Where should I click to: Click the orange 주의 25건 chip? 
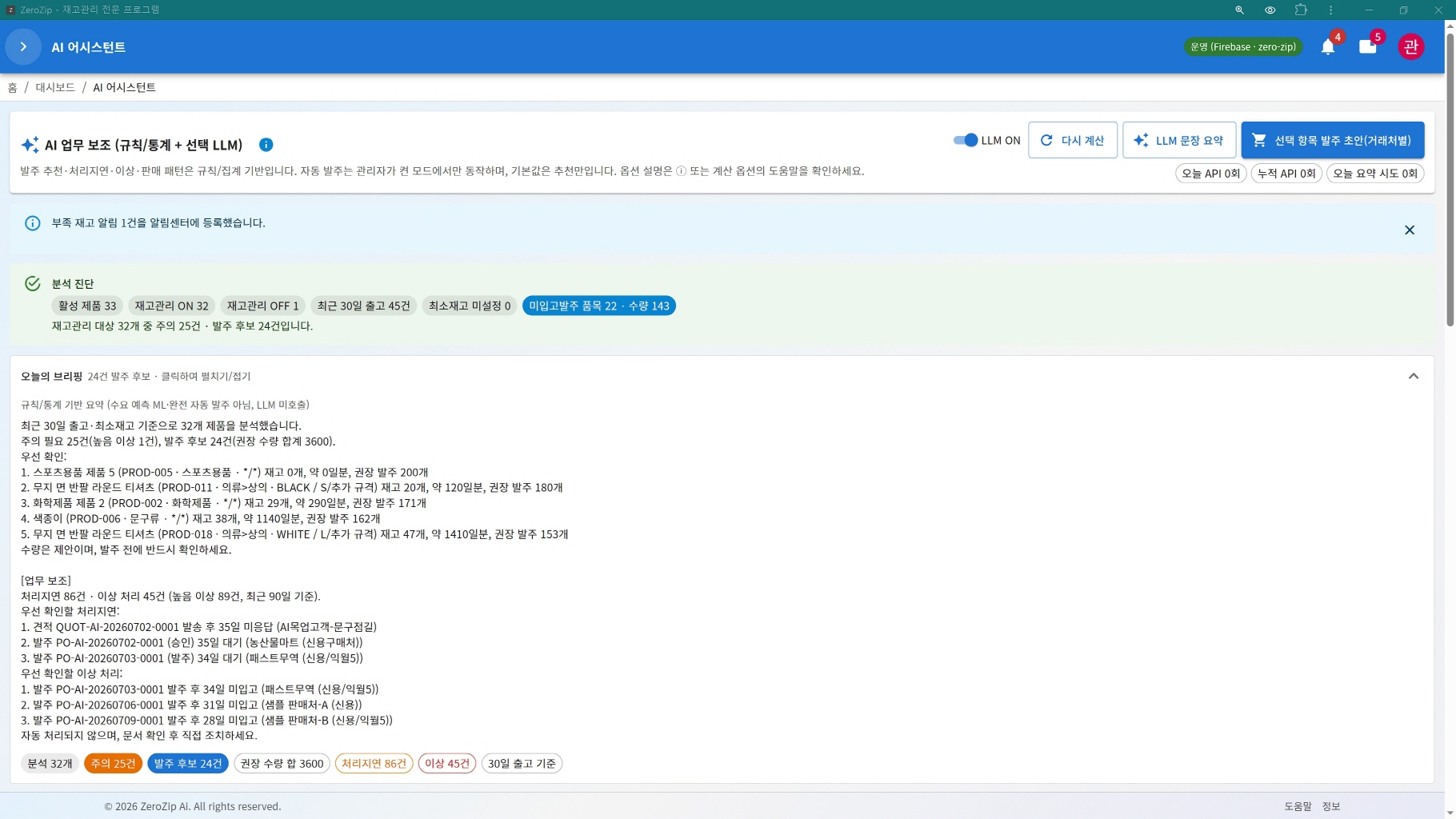(113, 764)
